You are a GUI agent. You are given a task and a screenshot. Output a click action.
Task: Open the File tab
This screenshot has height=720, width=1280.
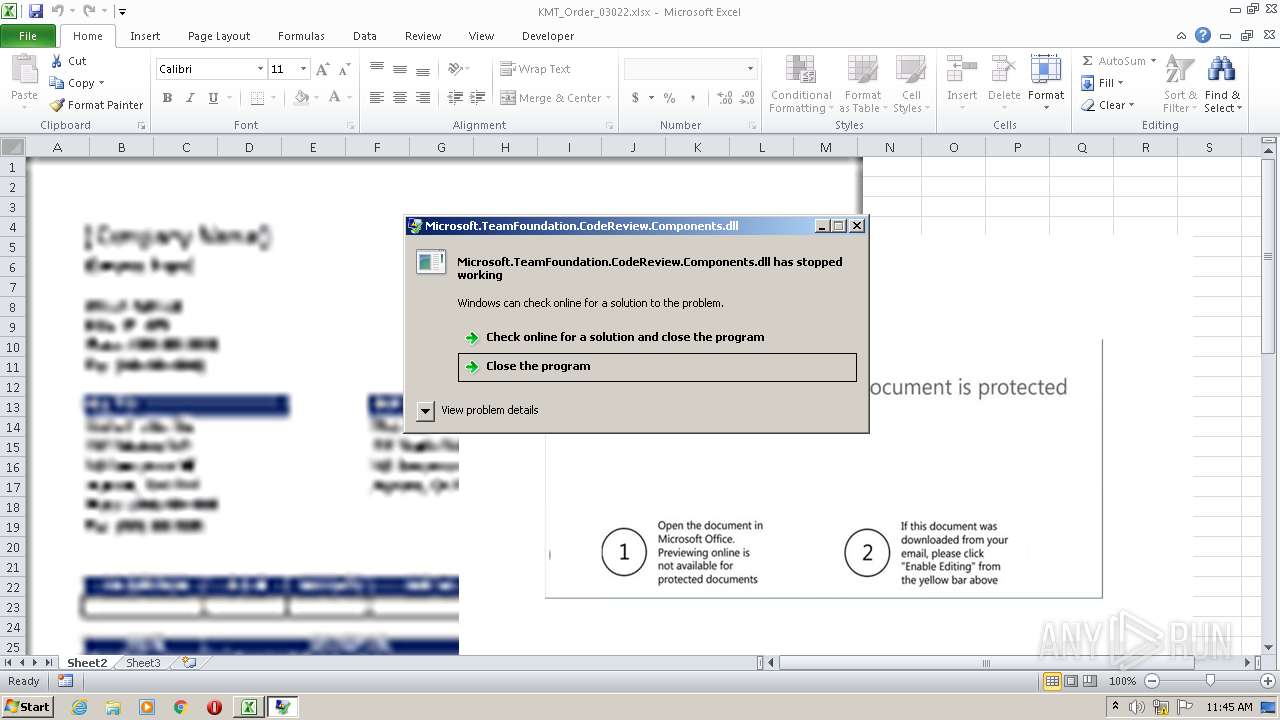[x=28, y=36]
